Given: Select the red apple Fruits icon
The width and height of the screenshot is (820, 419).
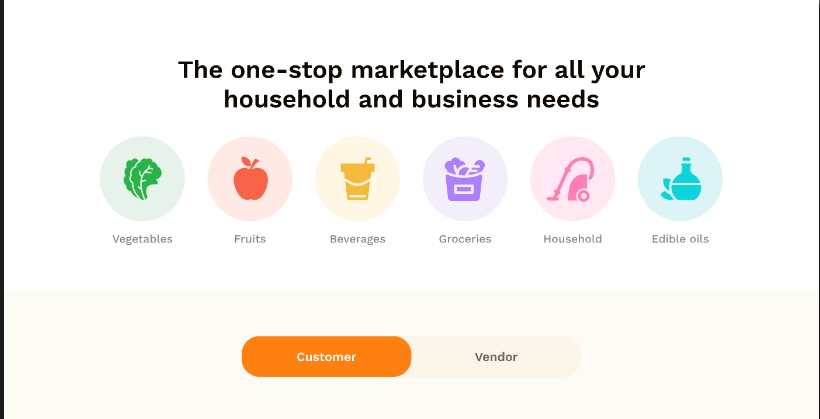Looking at the screenshot, I should pyautogui.click(x=250, y=180).
